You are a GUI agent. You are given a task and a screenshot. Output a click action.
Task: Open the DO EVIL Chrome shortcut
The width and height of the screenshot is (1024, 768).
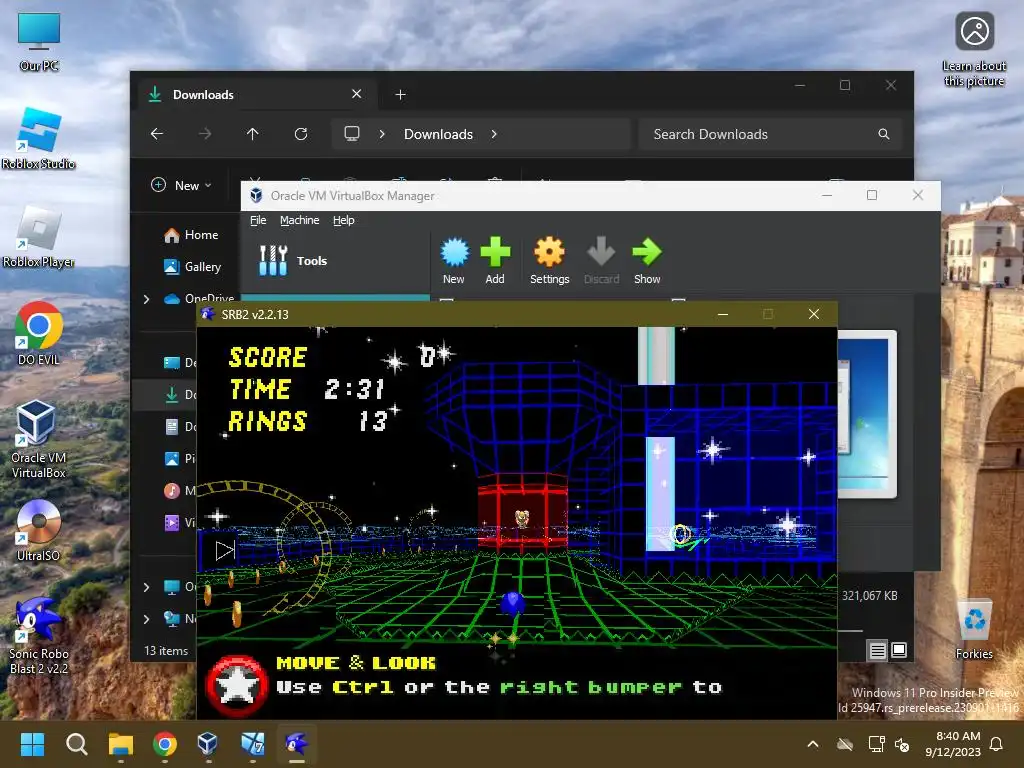tap(39, 334)
